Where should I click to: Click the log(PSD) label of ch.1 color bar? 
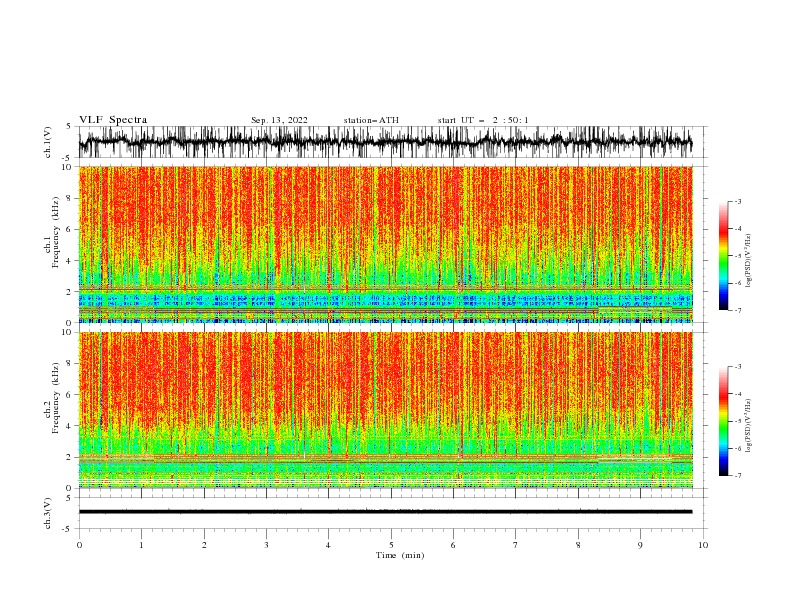click(748, 261)
